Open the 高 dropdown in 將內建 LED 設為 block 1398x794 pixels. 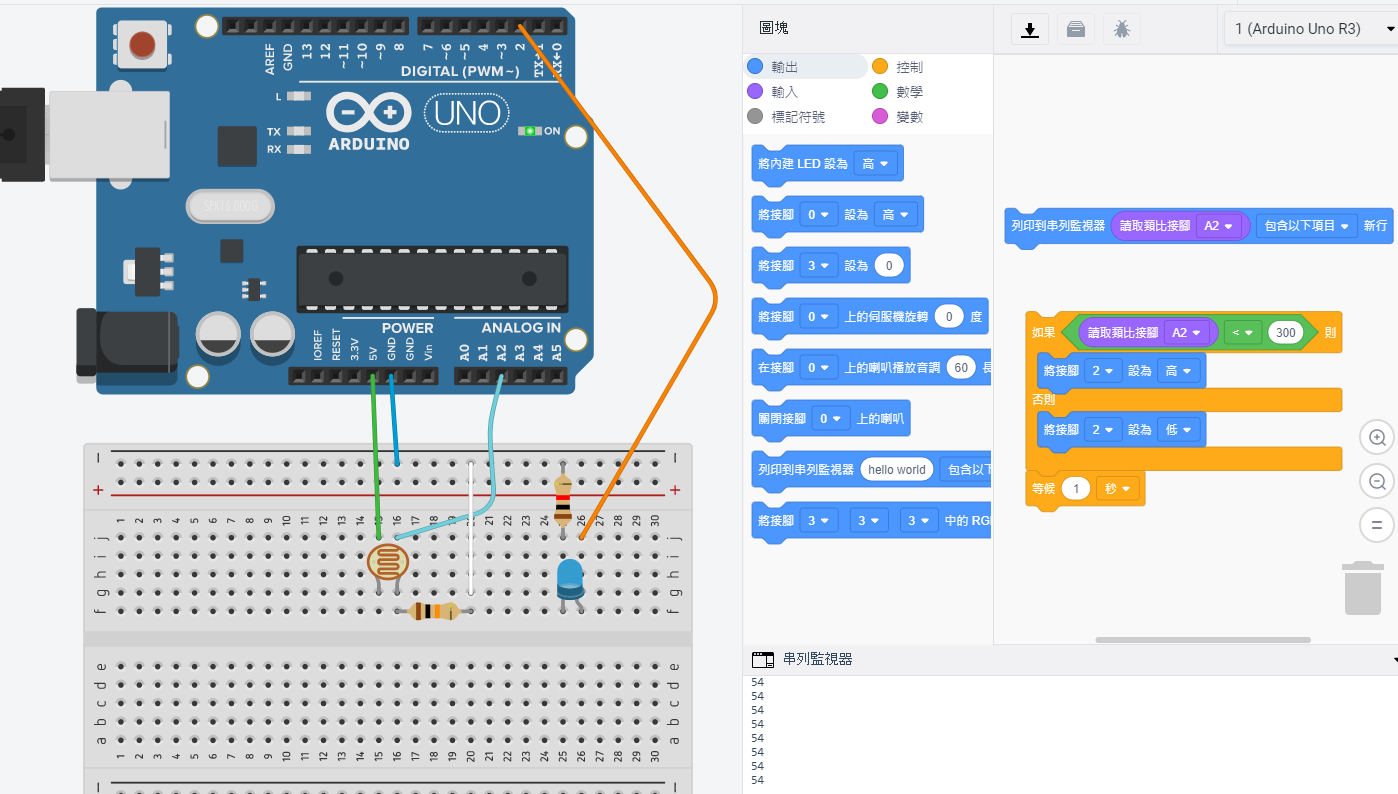[876, 163]
